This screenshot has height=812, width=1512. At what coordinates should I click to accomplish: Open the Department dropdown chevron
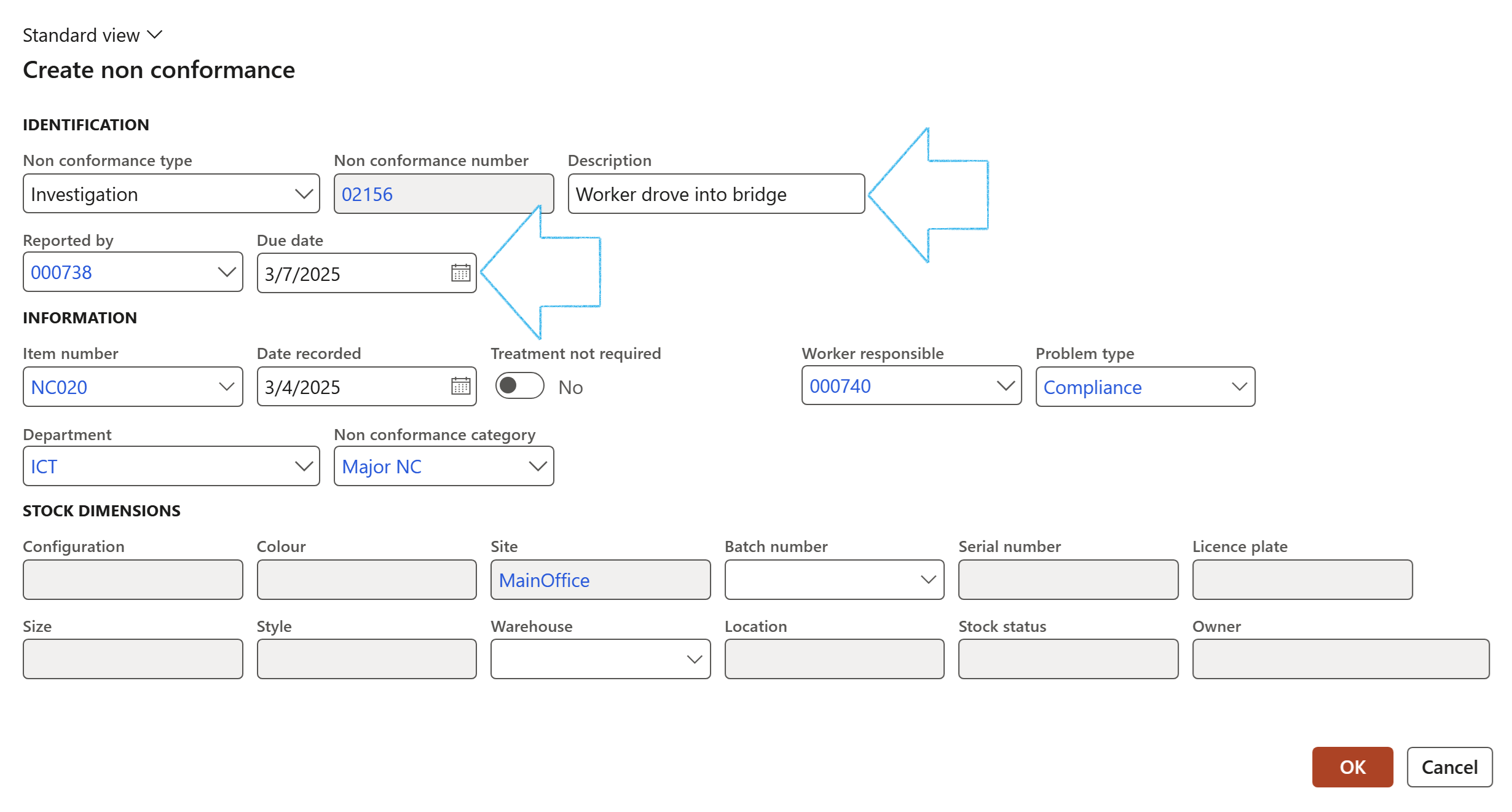pos(304,466)
